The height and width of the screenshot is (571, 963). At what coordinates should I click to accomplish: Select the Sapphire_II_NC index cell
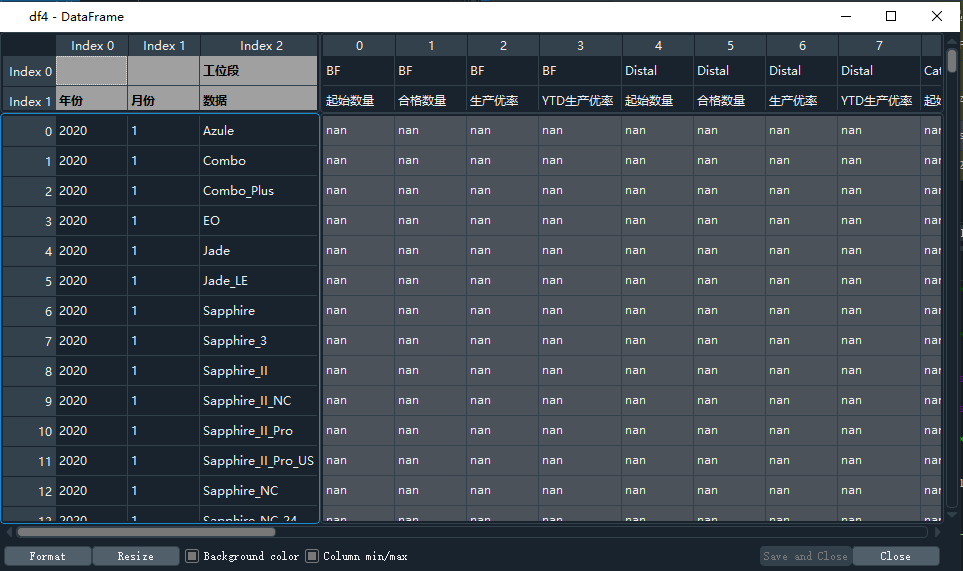(x=259, y=401)
